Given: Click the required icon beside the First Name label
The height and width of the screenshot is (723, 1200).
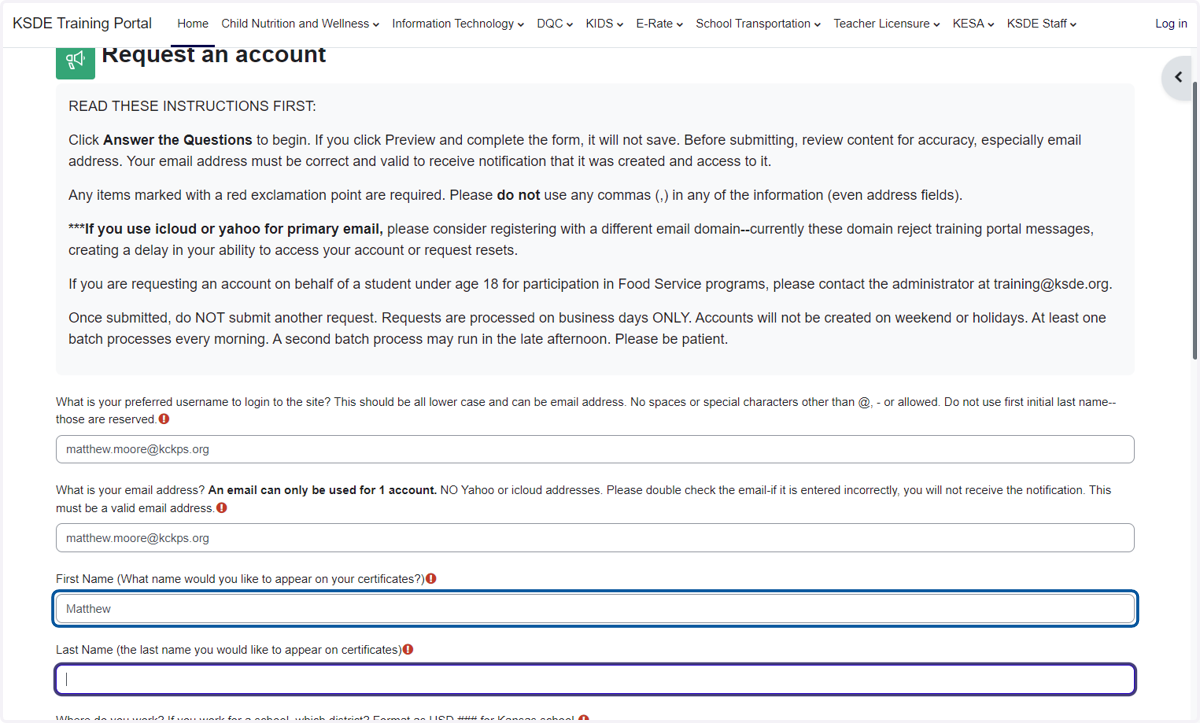Looking at the screenshot, I should tap(431, 579).
